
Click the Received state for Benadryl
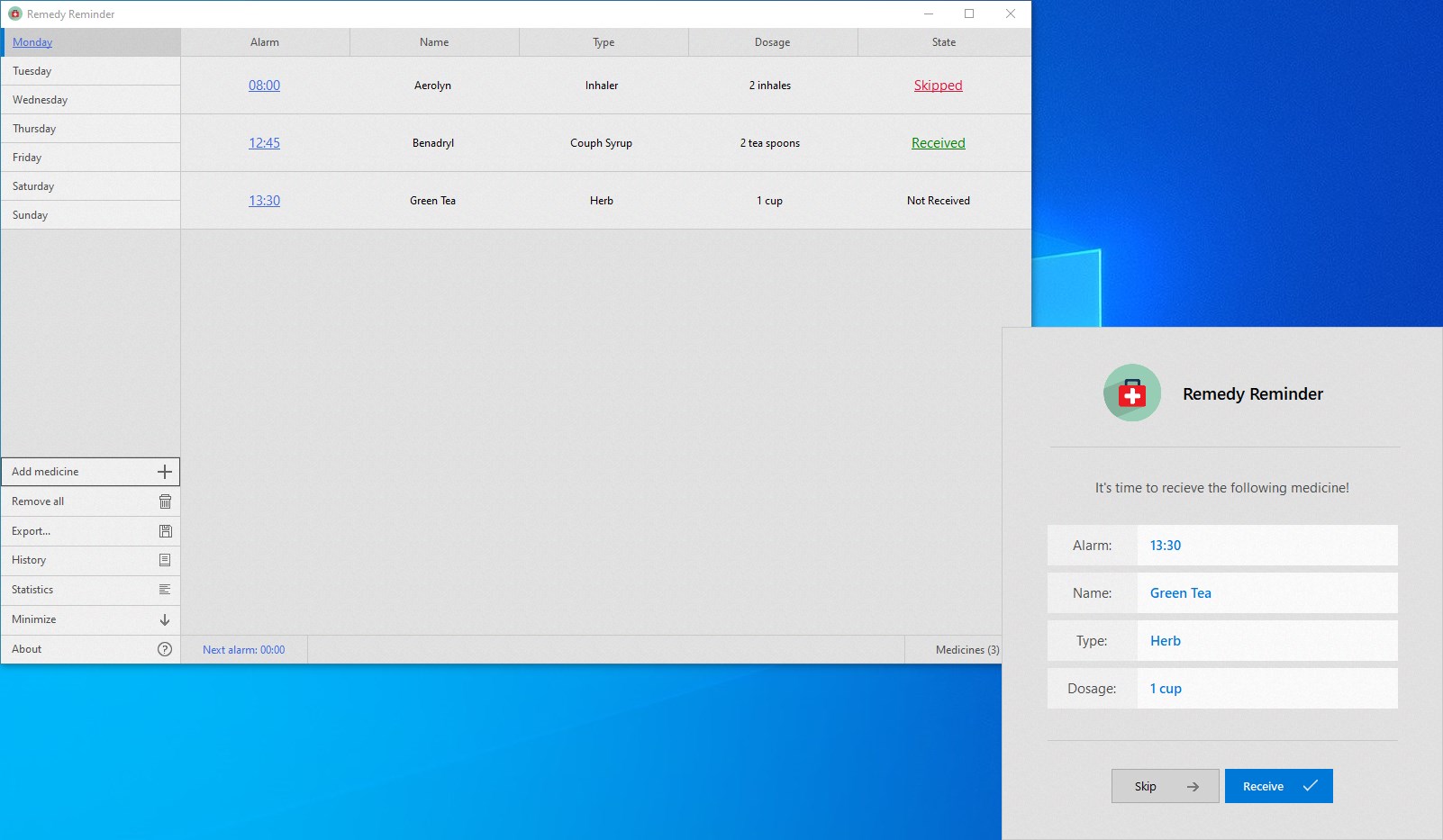(938, 142)
